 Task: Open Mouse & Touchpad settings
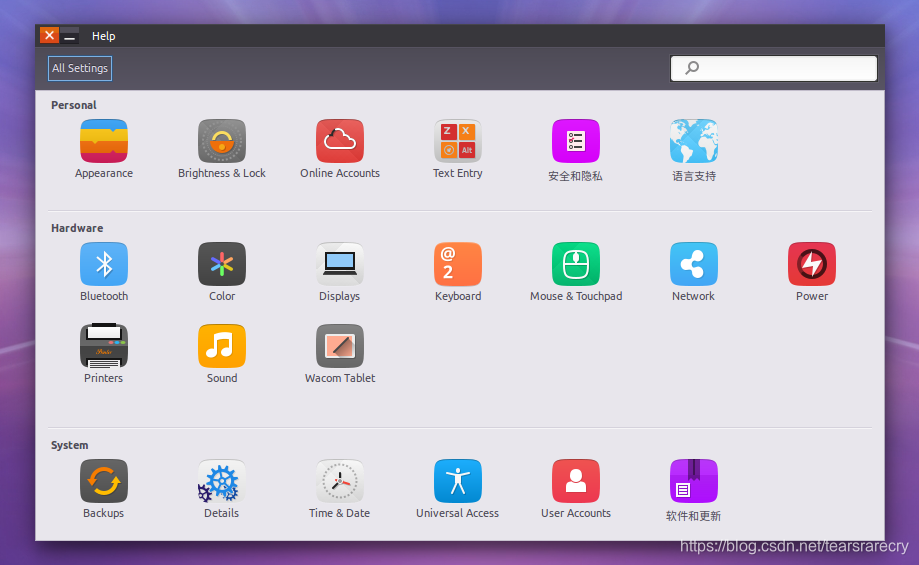click(576, 264)
